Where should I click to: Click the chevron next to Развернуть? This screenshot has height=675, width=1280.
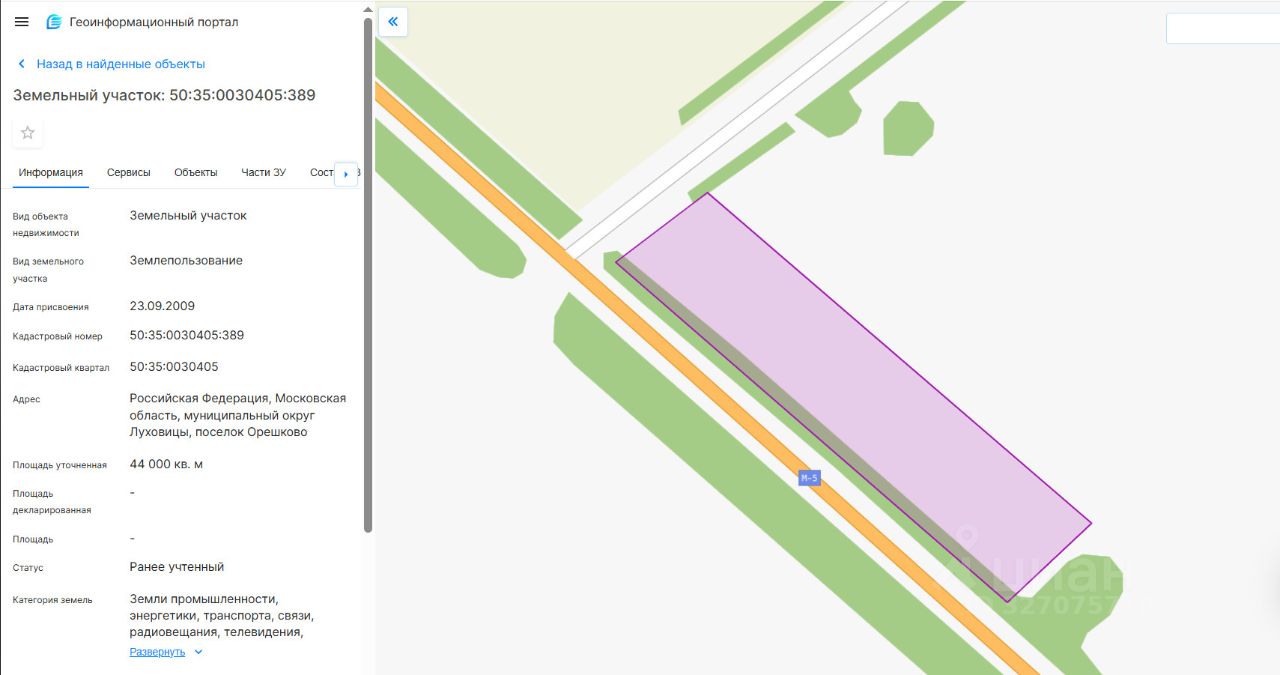tap(198, 652)
